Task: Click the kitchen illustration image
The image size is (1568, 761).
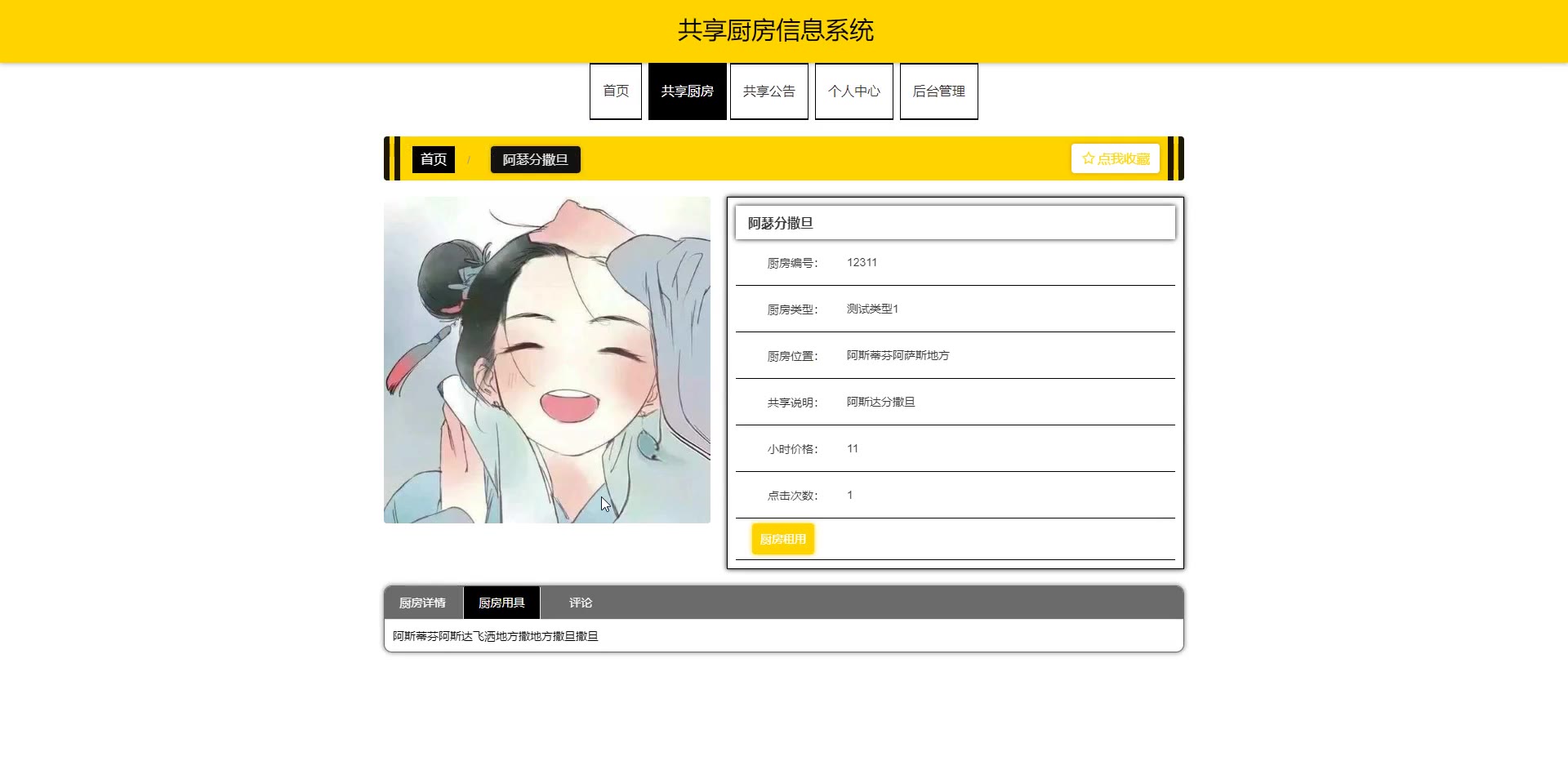Action: (547, 359)
